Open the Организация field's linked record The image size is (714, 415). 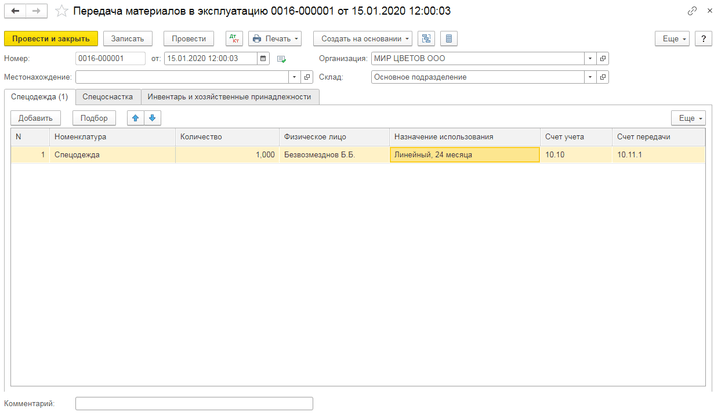click(603, 58)
